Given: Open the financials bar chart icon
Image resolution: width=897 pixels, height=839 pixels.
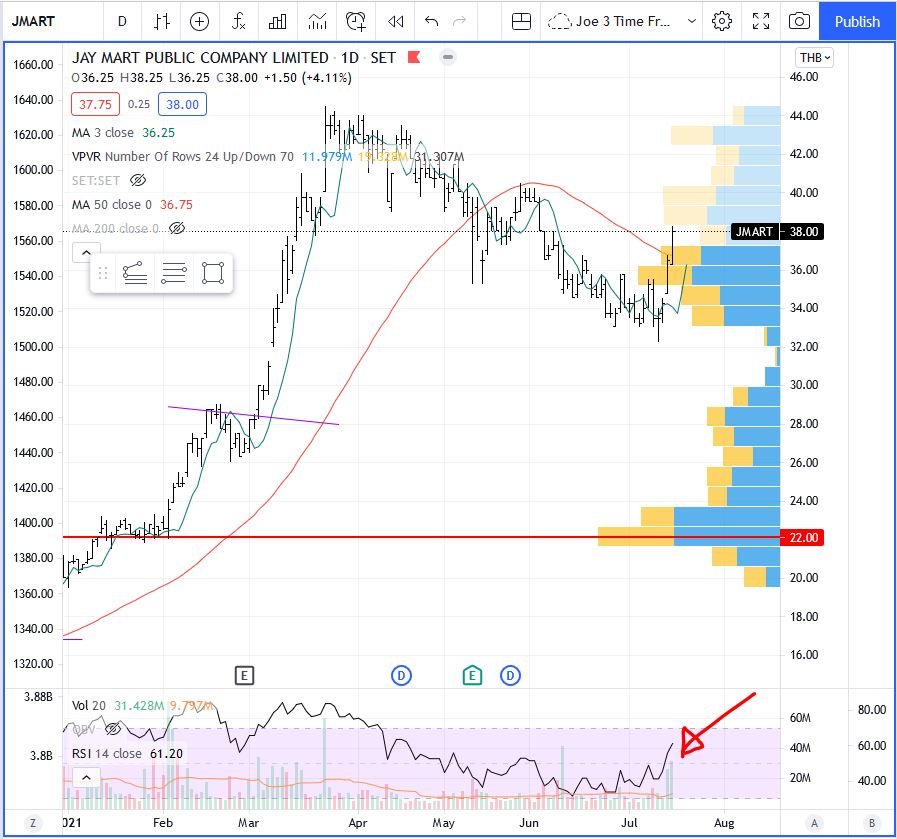Looking at the screenshot, I should (277, 21).
